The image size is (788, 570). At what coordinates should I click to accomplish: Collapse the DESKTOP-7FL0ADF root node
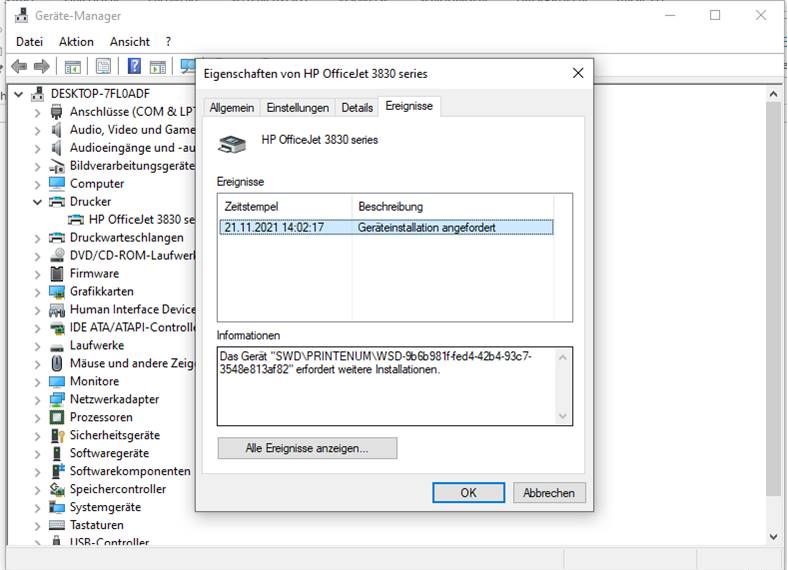(x=19, y=93)
